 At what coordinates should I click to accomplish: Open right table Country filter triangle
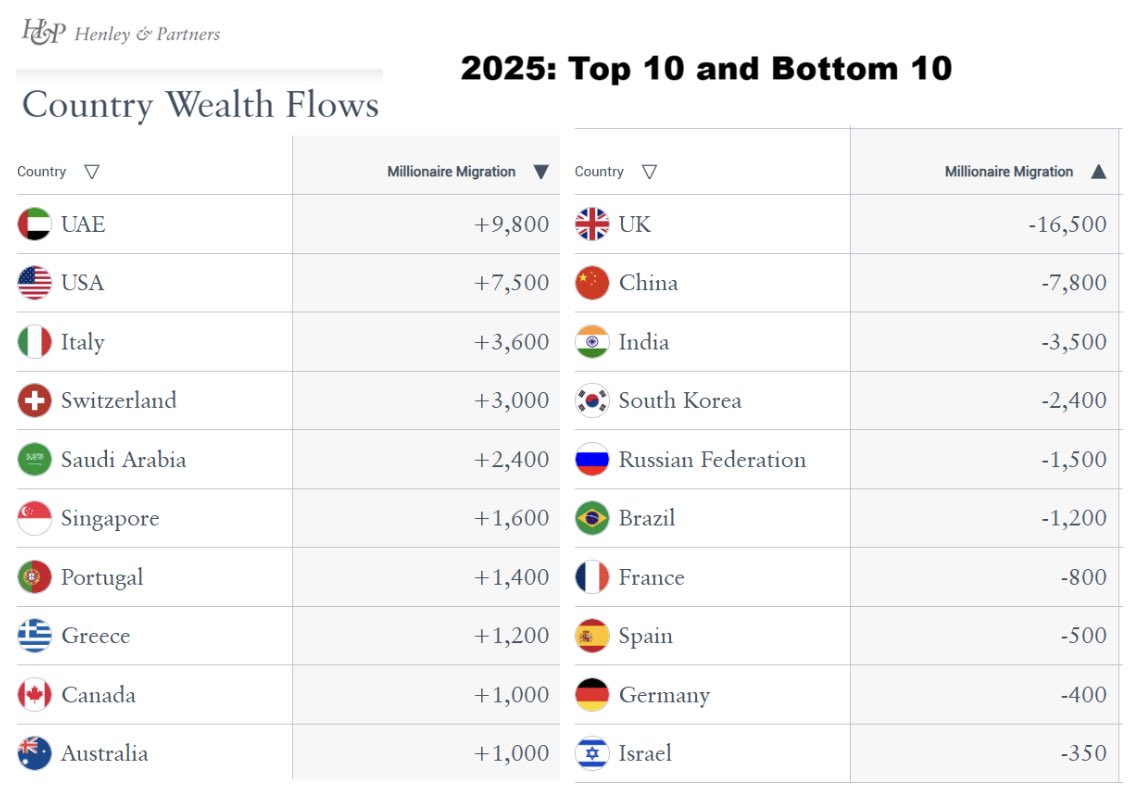649,172
